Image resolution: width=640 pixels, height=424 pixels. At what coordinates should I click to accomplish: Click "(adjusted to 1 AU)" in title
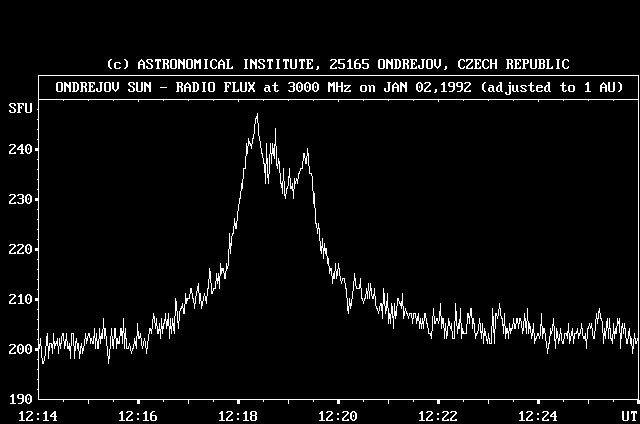[552, 87]
